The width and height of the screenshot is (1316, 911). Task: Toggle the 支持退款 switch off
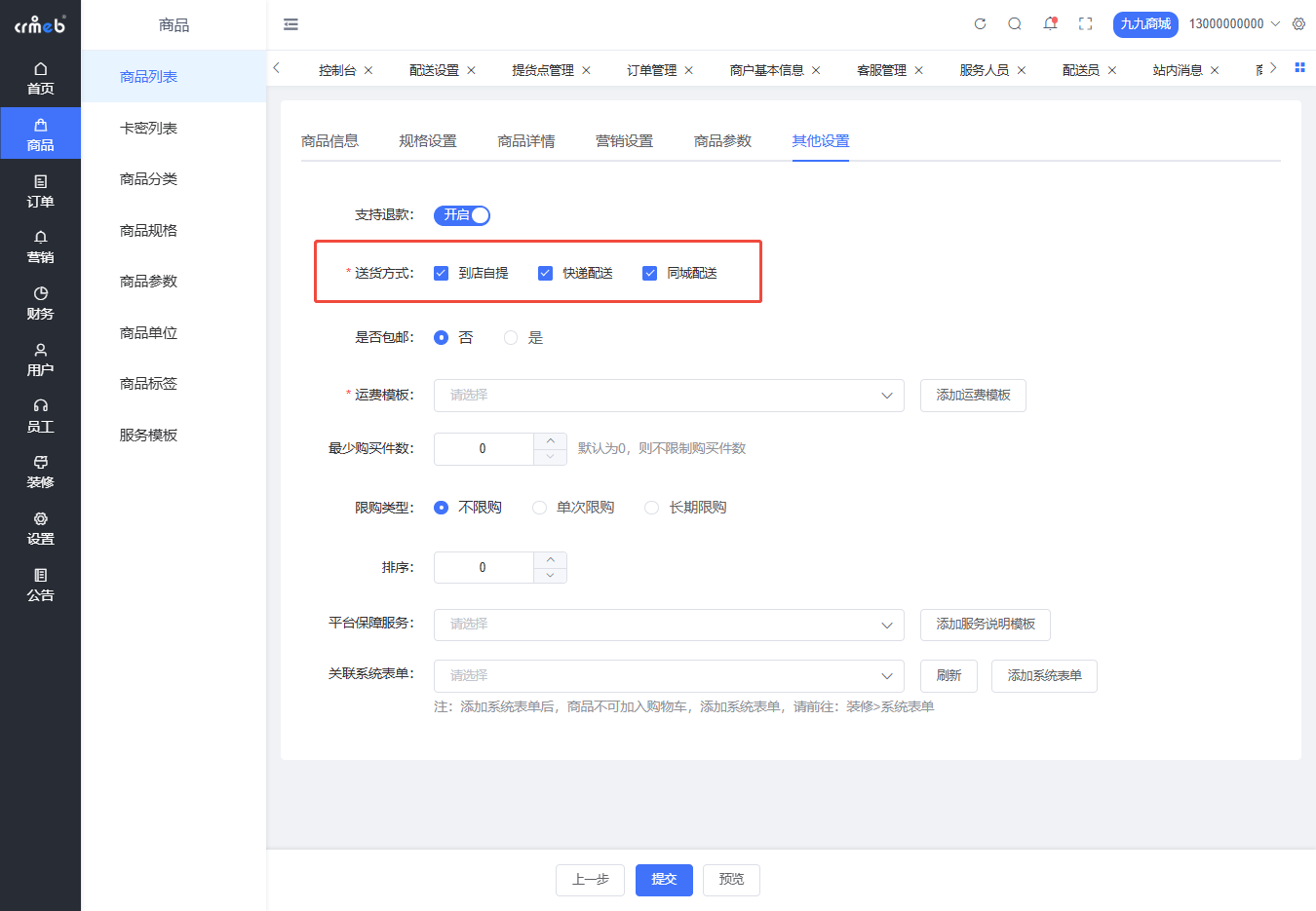(x=462, y=215)
